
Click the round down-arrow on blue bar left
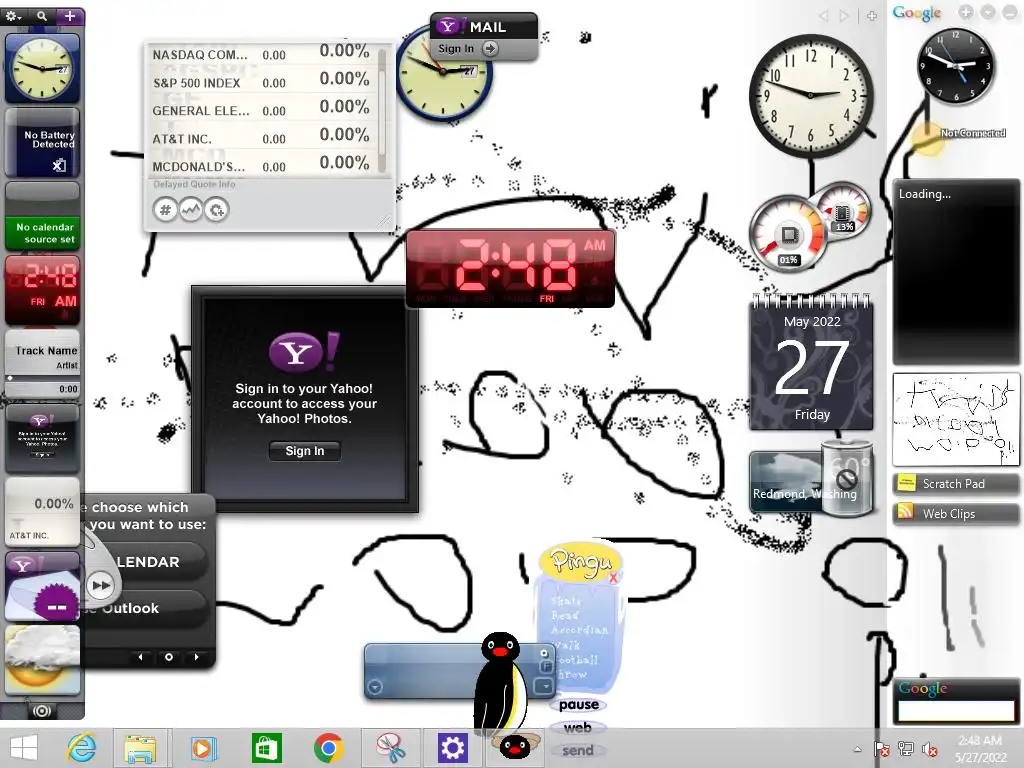click(x=375, y=687)
